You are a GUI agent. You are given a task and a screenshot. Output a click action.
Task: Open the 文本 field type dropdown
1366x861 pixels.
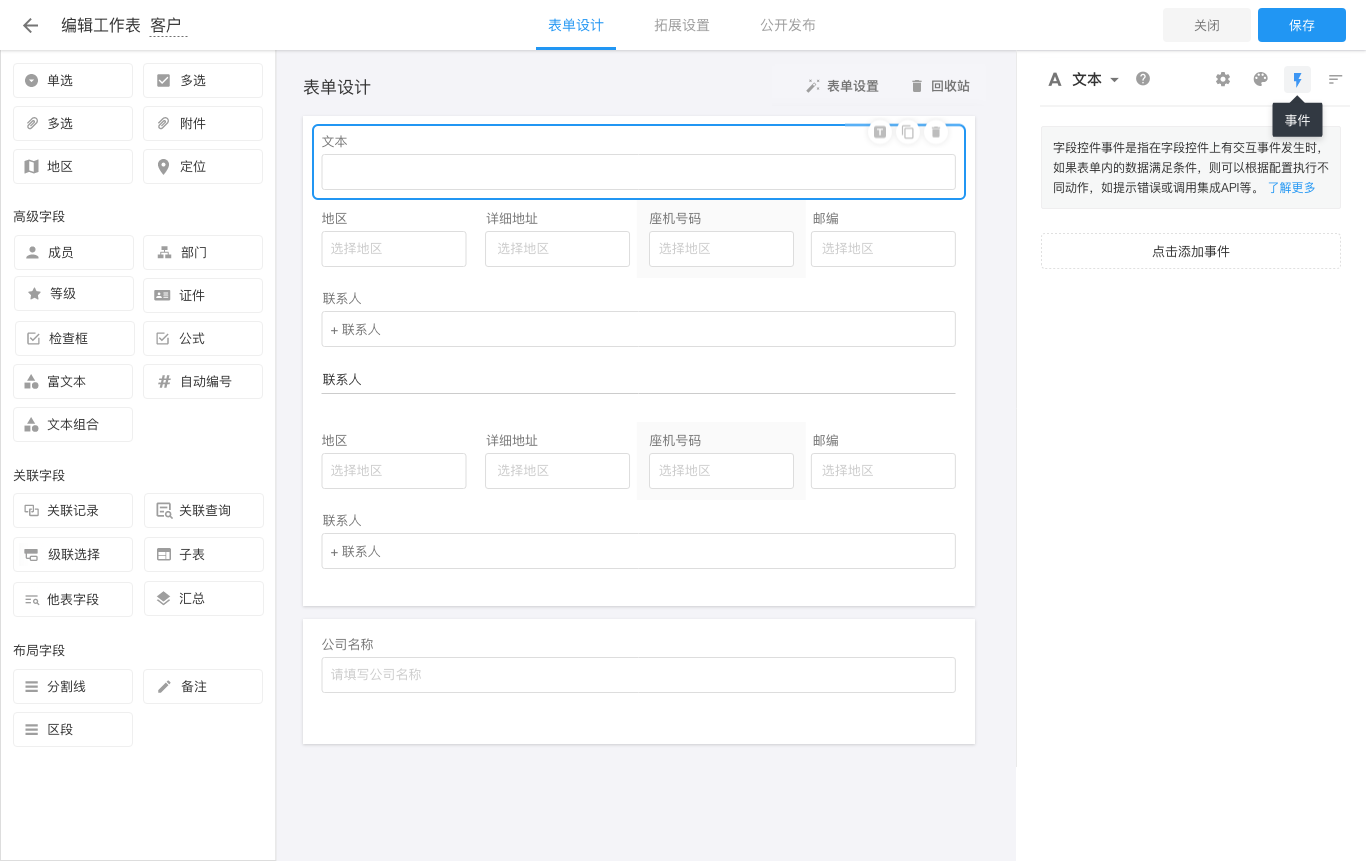click(x=1095, y=79)
